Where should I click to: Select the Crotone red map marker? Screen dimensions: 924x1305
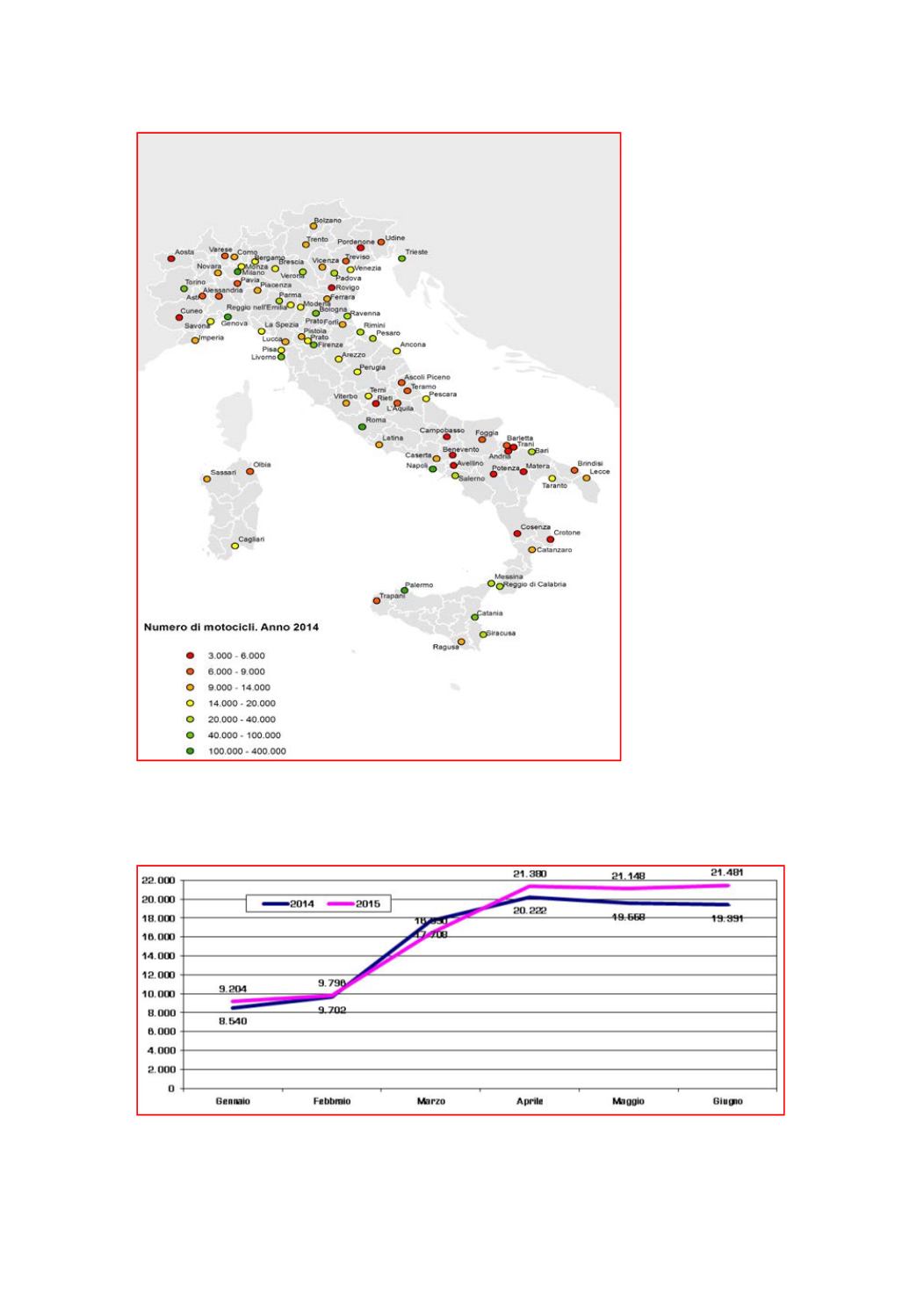pyautogui.click(x=550, y=540)
